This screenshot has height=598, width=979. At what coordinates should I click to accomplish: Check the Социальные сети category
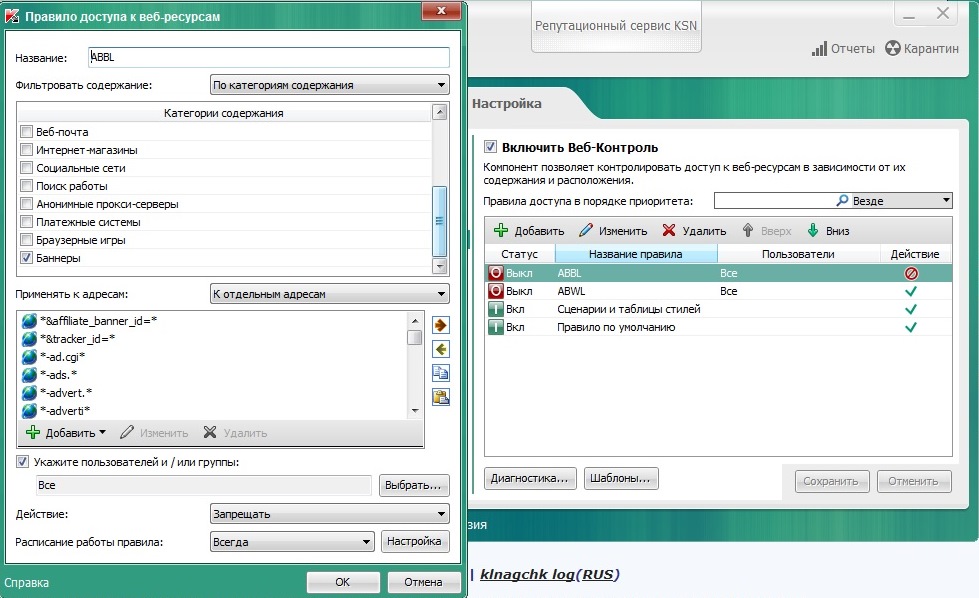click(26, 168)
